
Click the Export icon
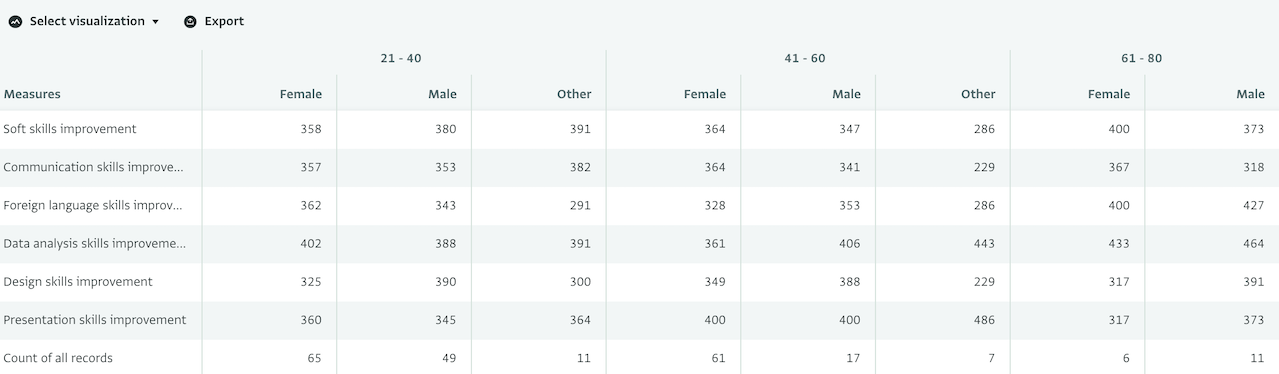point(190,21)
